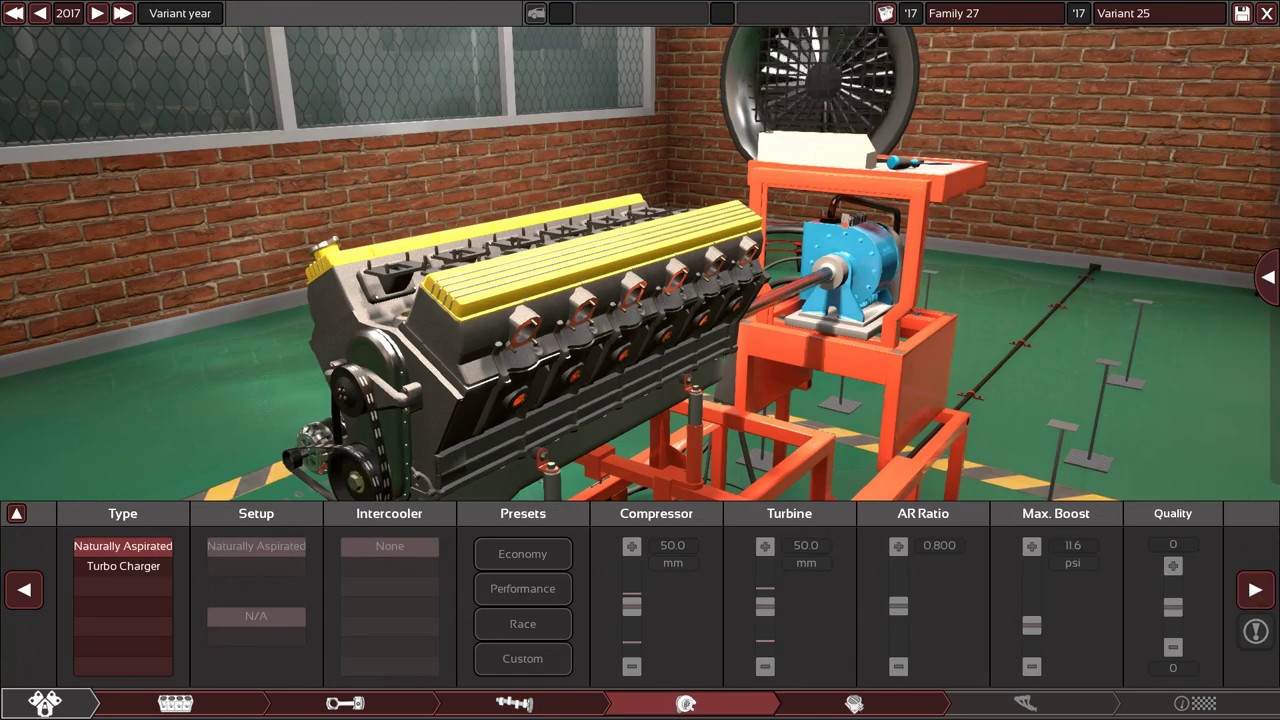Go to previous design step left arrow

[x=23, y=590]
